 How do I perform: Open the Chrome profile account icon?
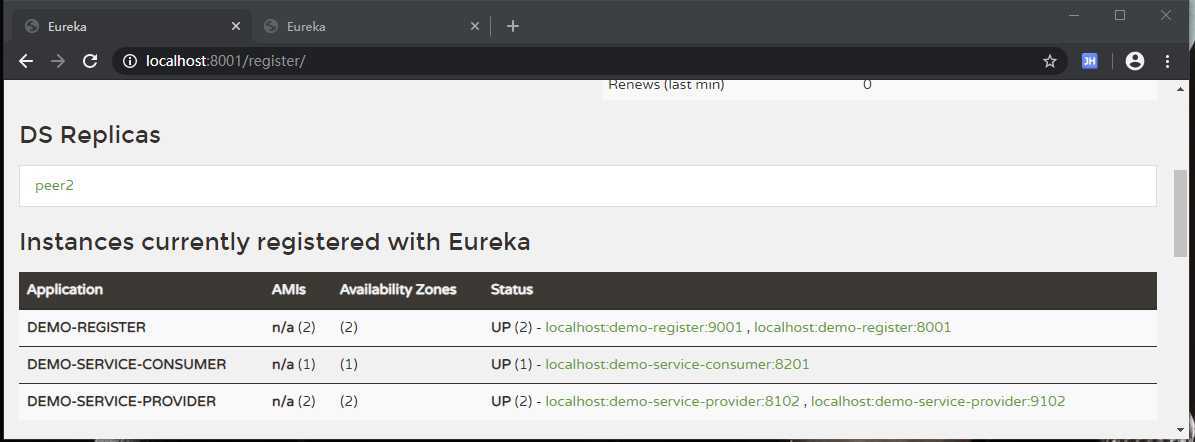click(x=1134, y=61)
